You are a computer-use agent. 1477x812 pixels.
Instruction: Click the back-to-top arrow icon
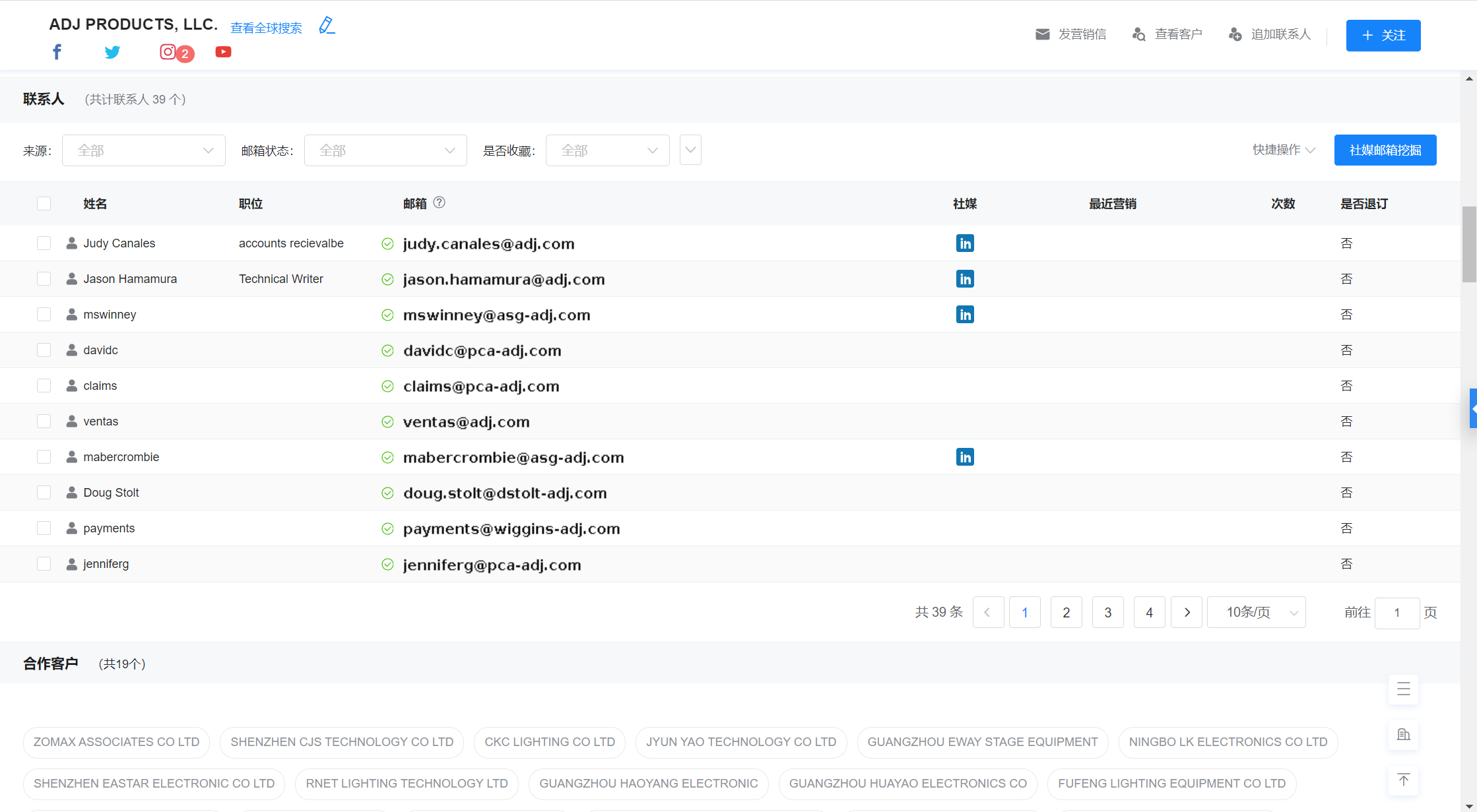tap(1403, 780)
